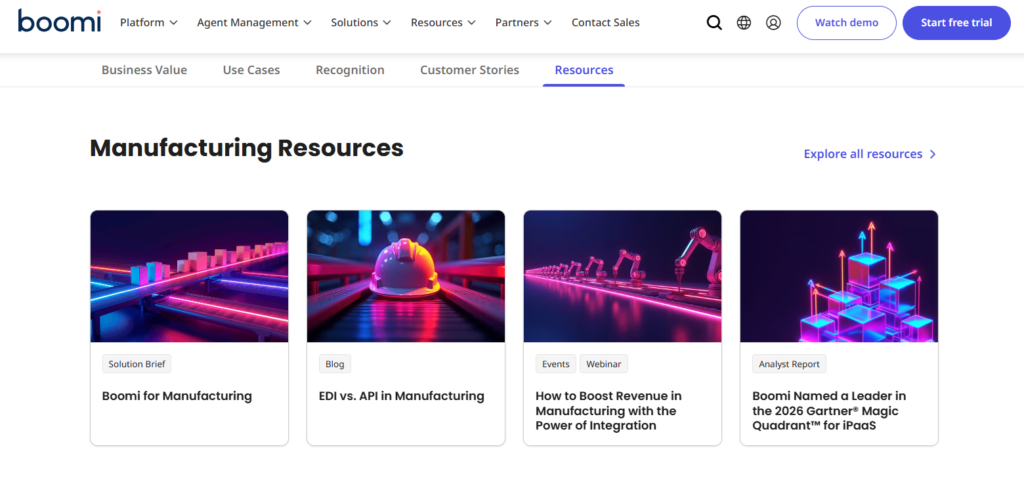Open the Gartner Magic Quadrant for iPaaS report
This screenshot has height=482, width=1024.
coord(829,411)
